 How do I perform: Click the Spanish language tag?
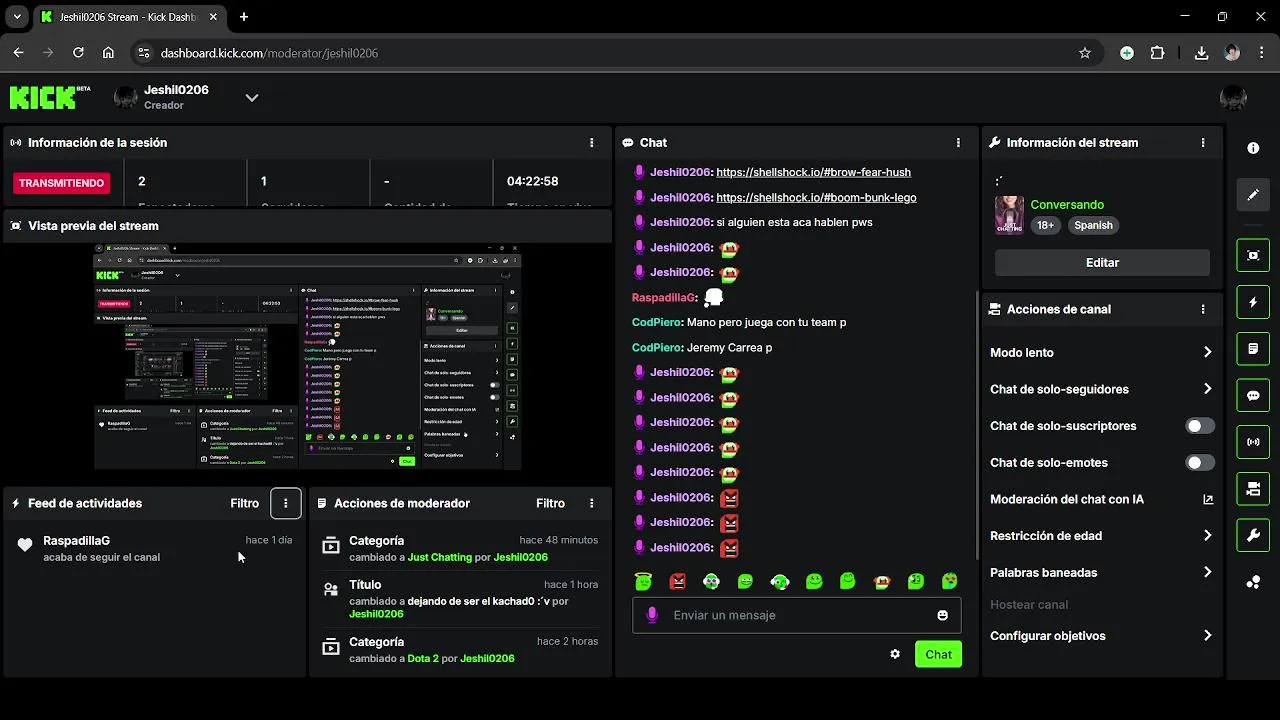tap(1093, 225)
